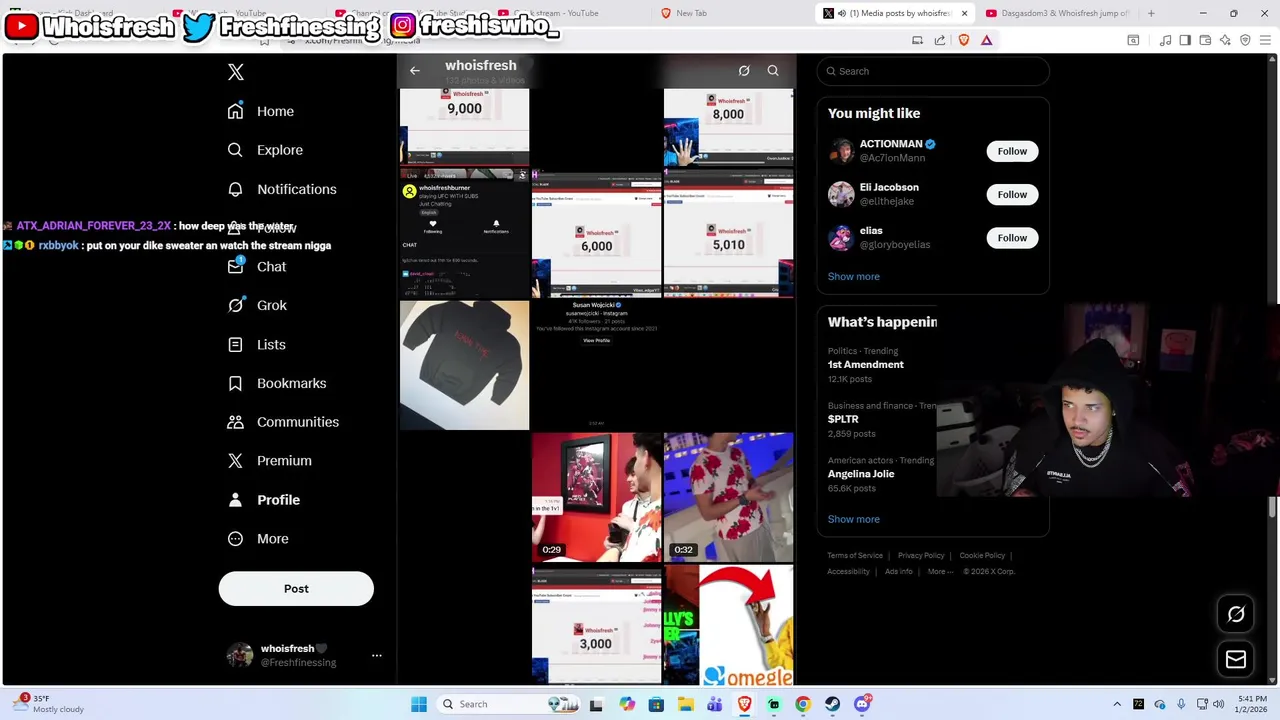Open the 3,000 subscriber count thumbnail

click(597, 625)
